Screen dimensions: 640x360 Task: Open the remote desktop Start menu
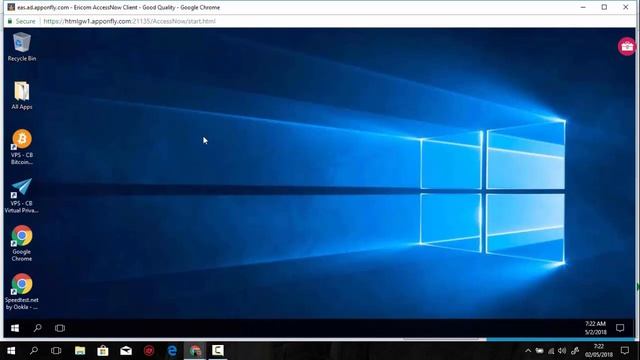[15, 328]
